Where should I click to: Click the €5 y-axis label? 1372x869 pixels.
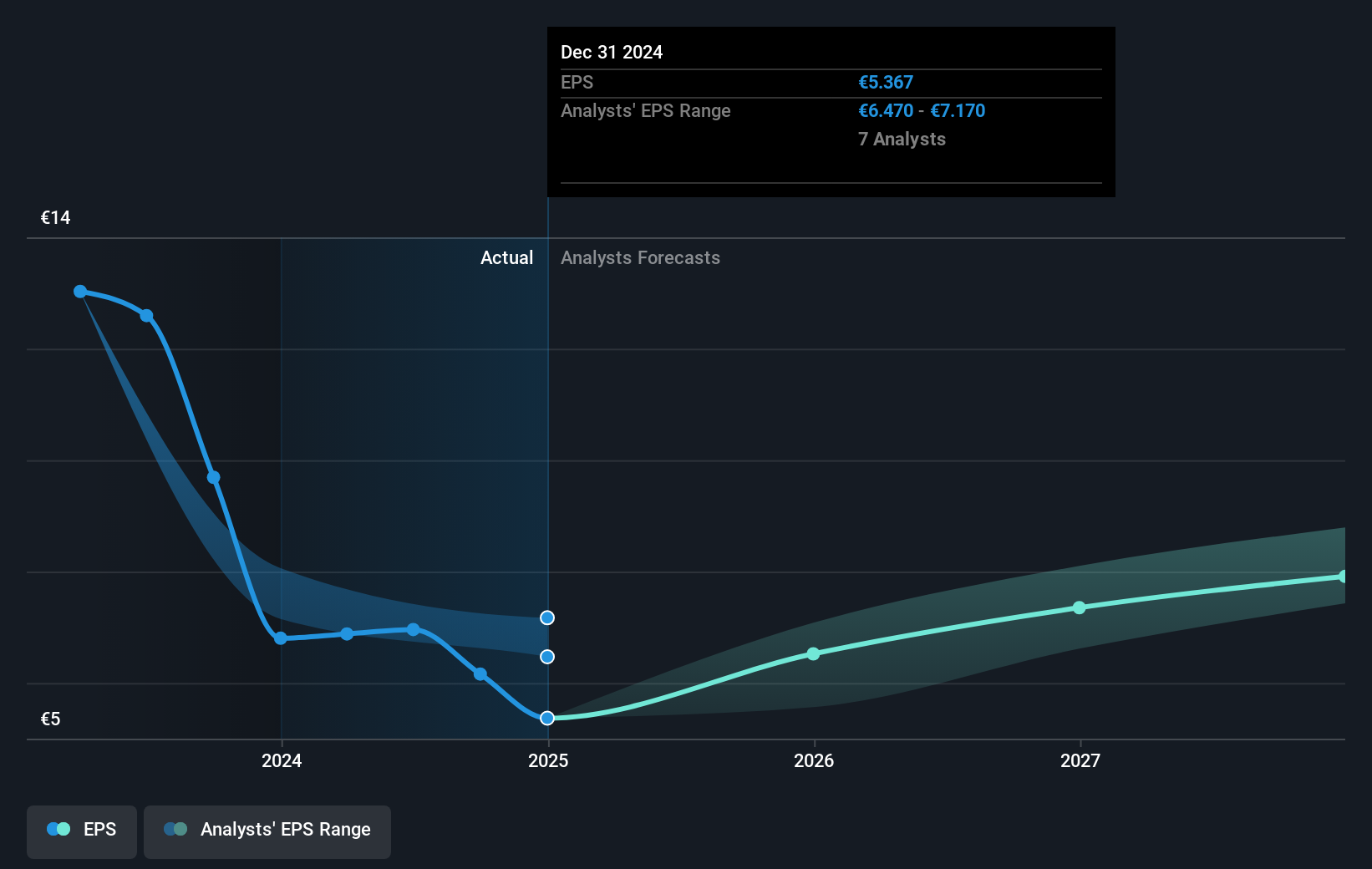(x=51, y=719)
